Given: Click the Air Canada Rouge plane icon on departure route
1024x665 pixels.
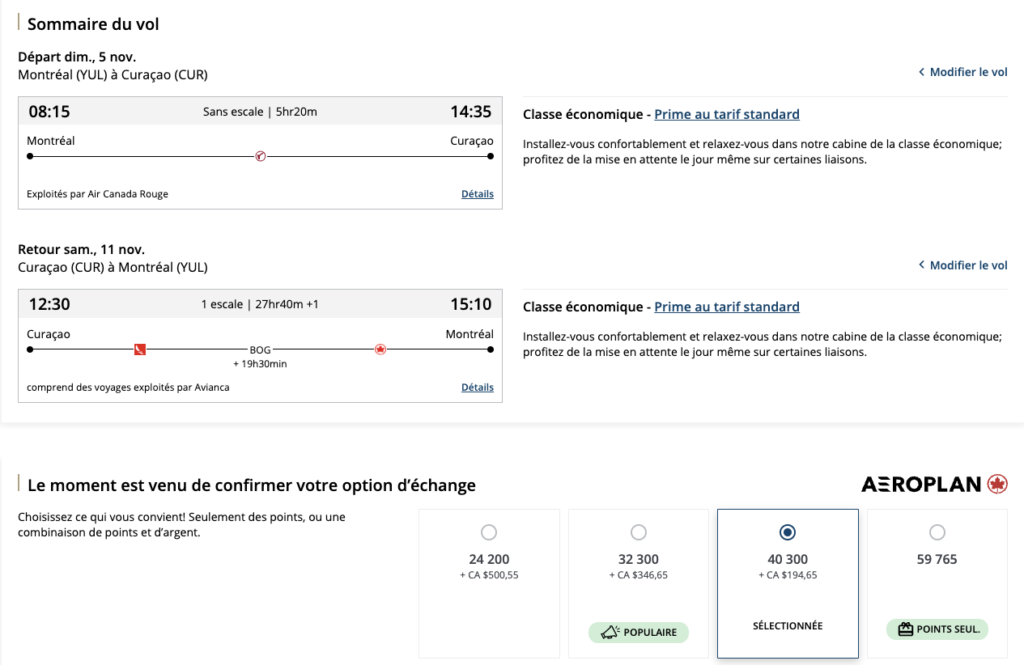Looking at the screenshot, I should 260,157.
